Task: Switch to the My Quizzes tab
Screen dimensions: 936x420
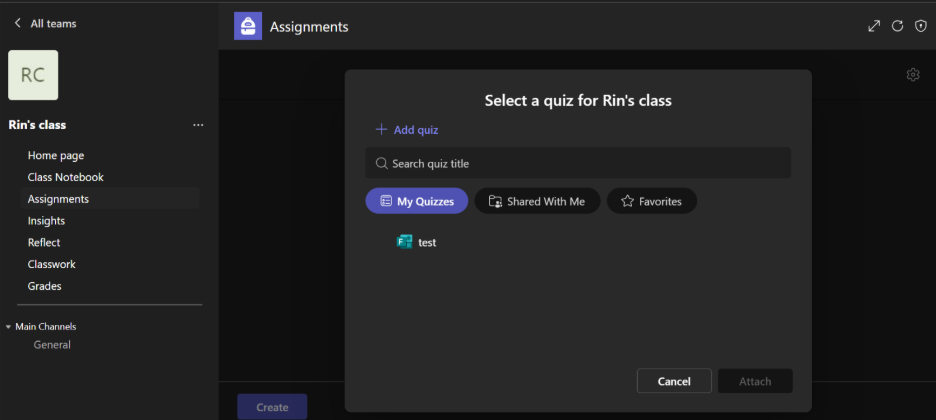Action: (417, 201)
